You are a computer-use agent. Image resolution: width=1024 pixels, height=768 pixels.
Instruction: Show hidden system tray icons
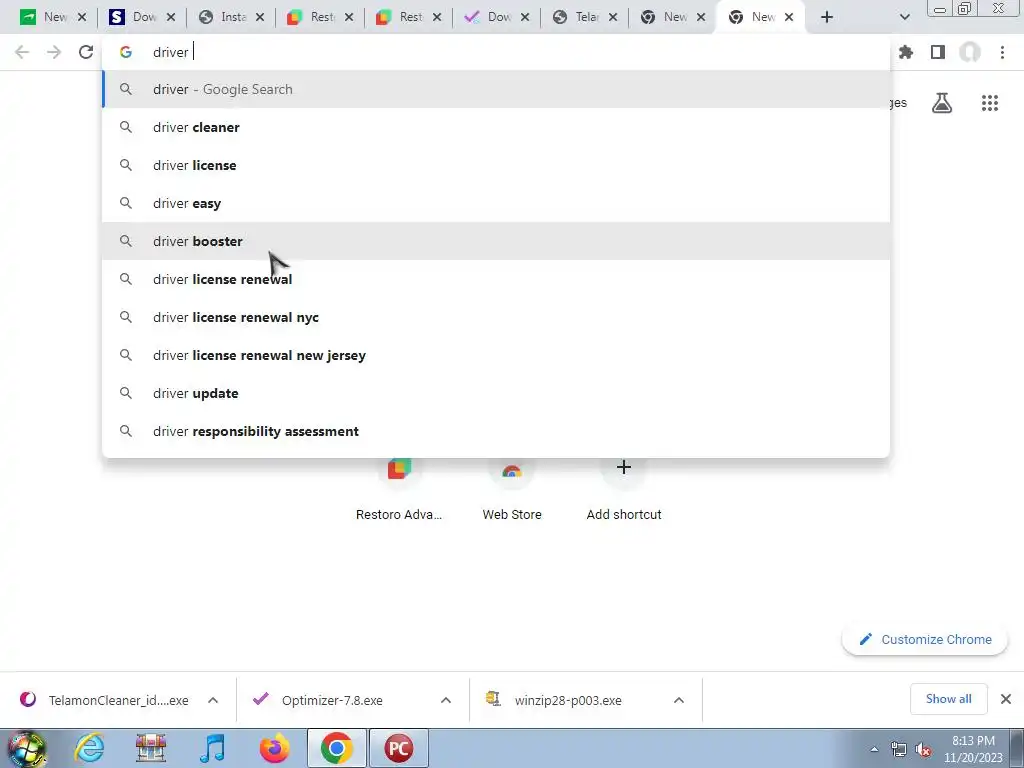(874, 749)
